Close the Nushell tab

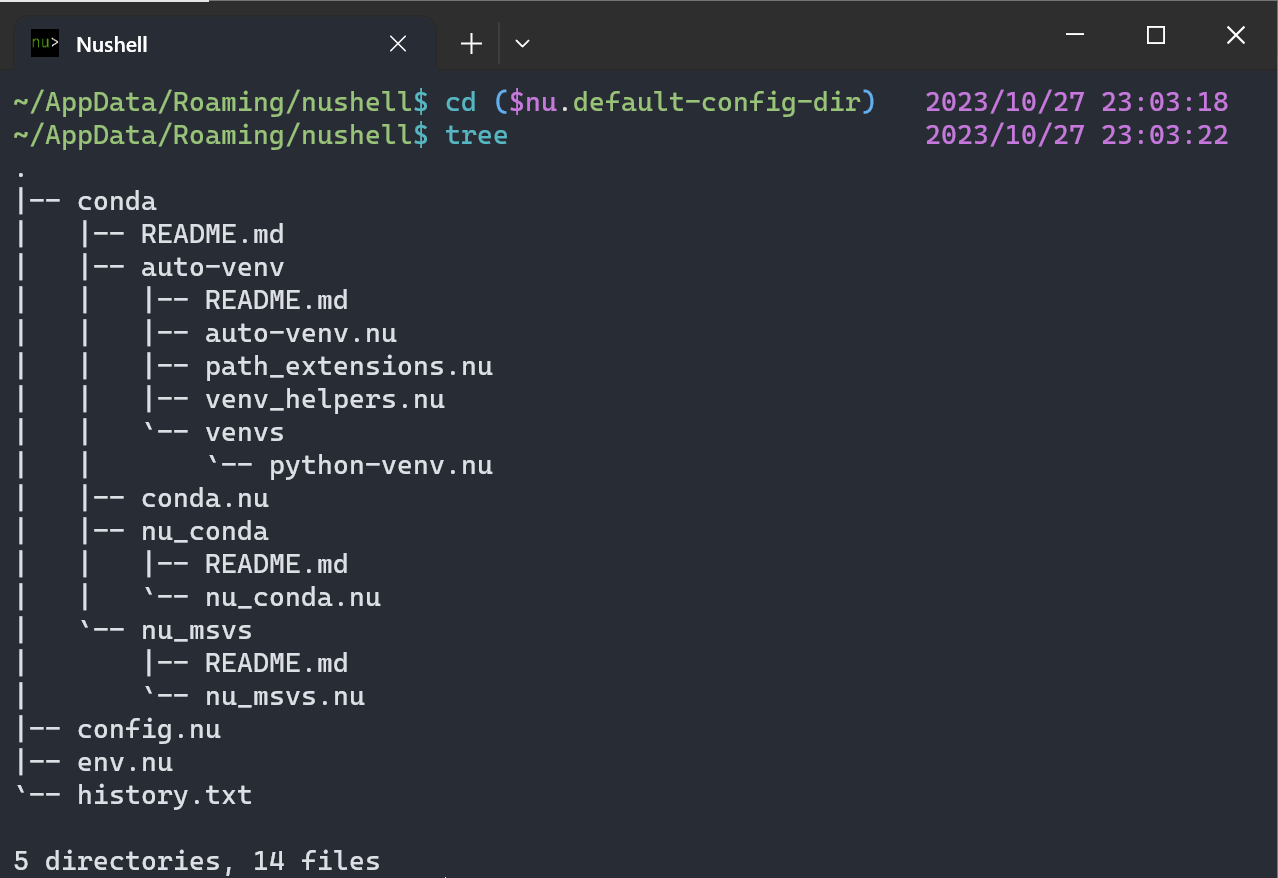pyautogui.click(x=398, y=44)
